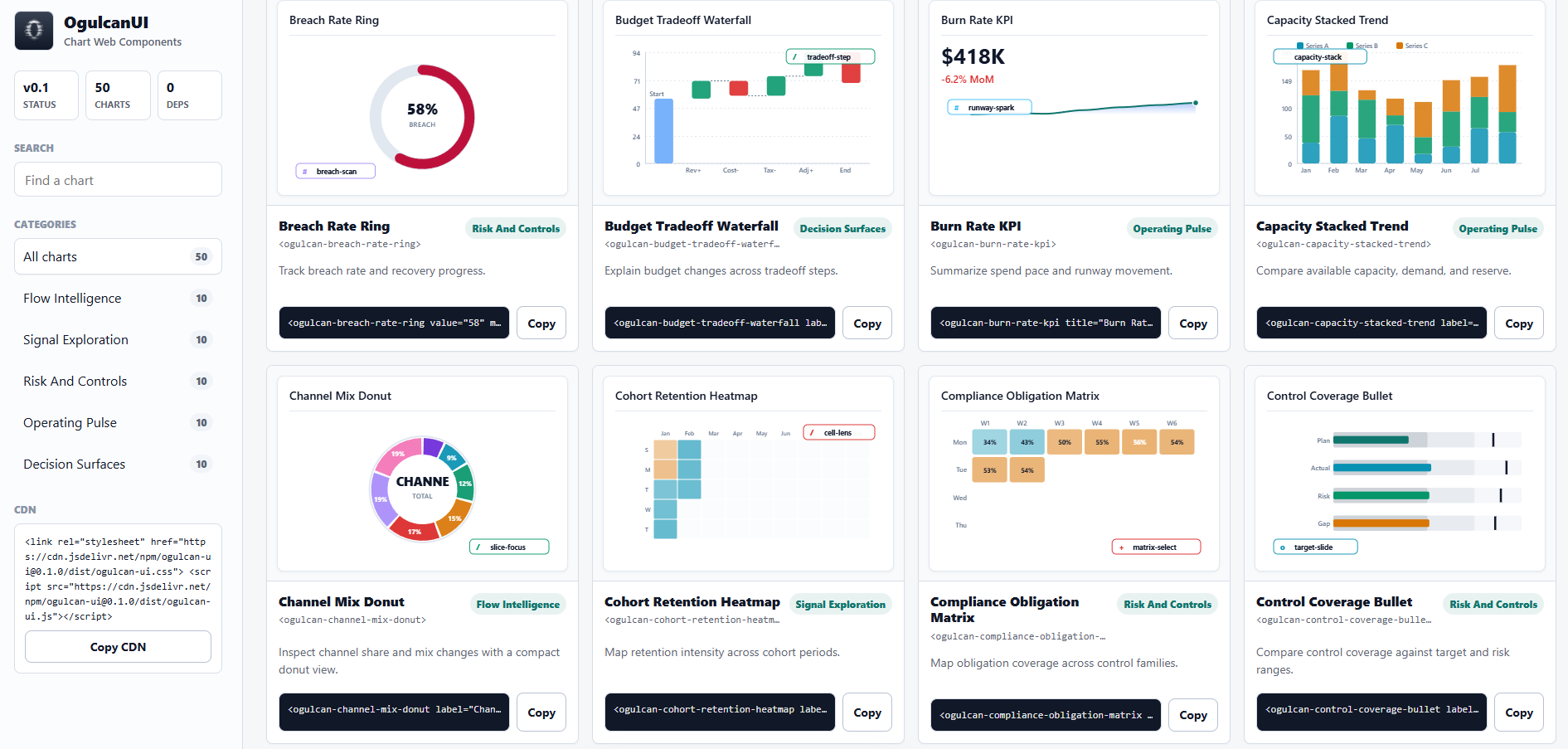
Task: Click the Operating Pulse tag on Capacity Stacked Trend
Action: (1498, 228)
